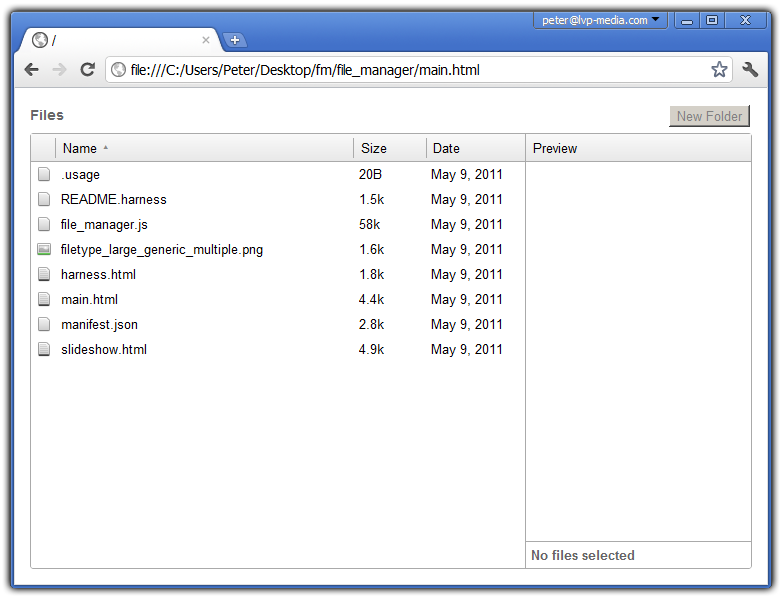Close the current tab titled /
This screenshot has height=600, width=780.
pos(205,40)
